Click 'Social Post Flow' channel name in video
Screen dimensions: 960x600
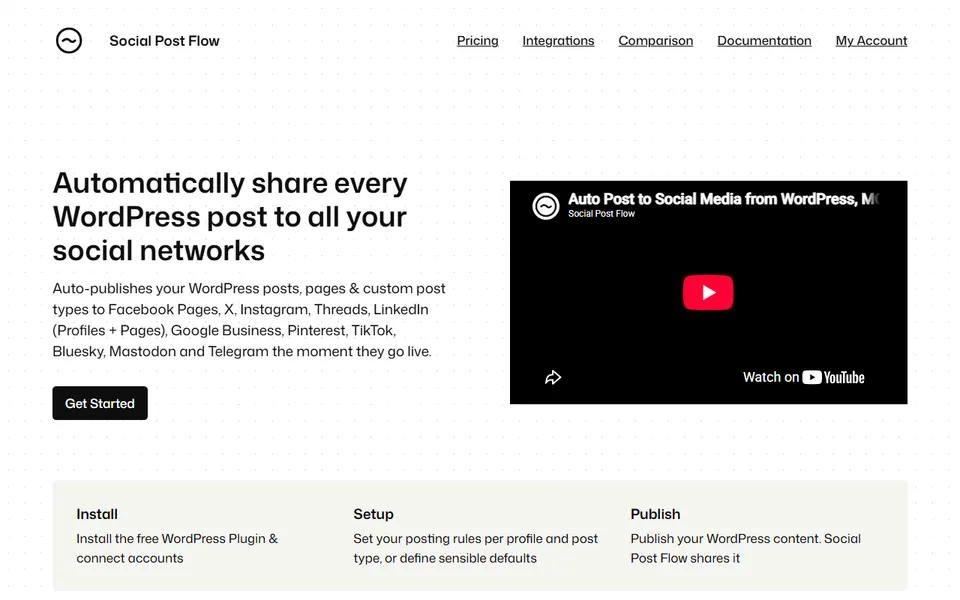pos(601,214)
